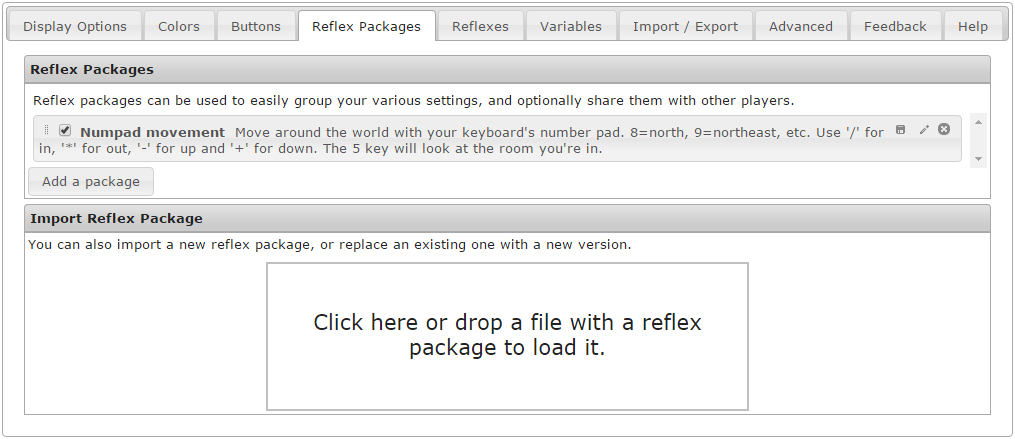
Task: Click the Help tab
Action: tap(972, 27)
